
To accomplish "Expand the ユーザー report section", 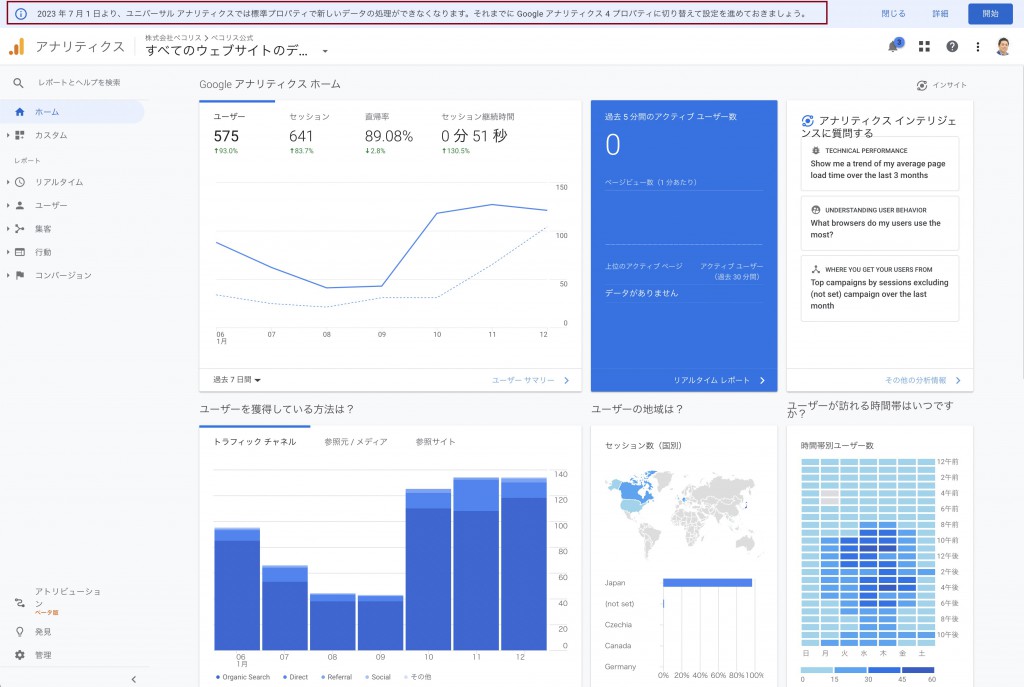I will [x=8, y=205].
